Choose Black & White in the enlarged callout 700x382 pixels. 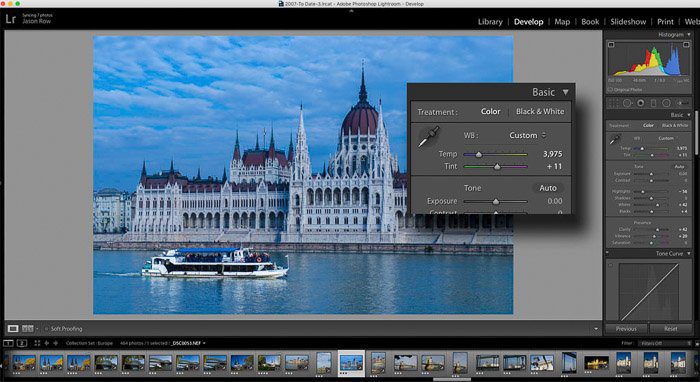[540, 112]
